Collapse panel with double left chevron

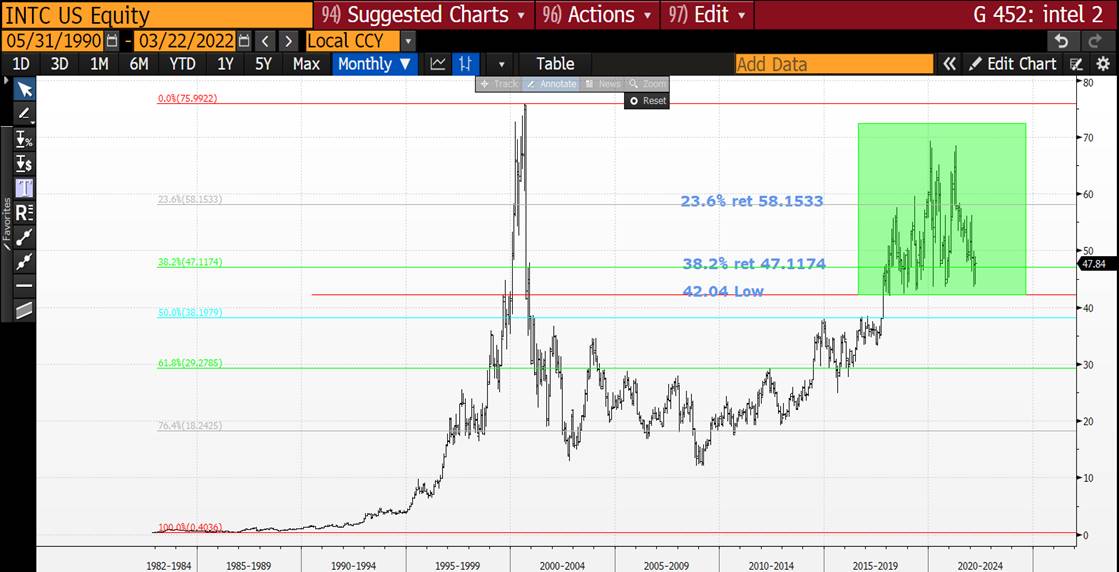point(949,64)
